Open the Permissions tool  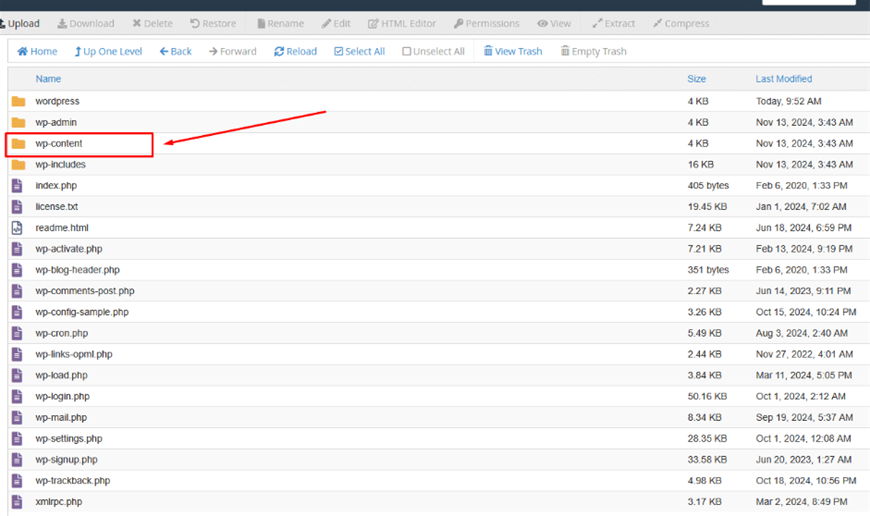[x=487, y=23]
